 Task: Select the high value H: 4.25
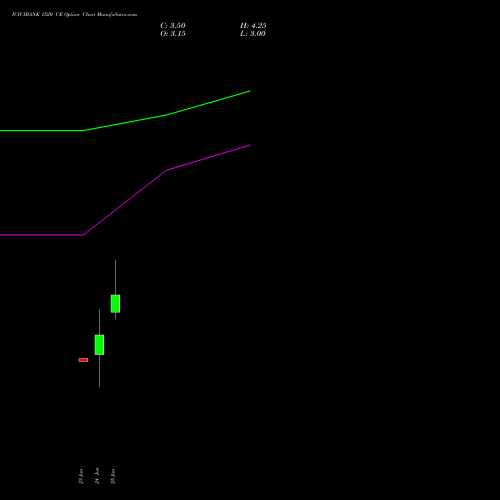pos(253,26)
